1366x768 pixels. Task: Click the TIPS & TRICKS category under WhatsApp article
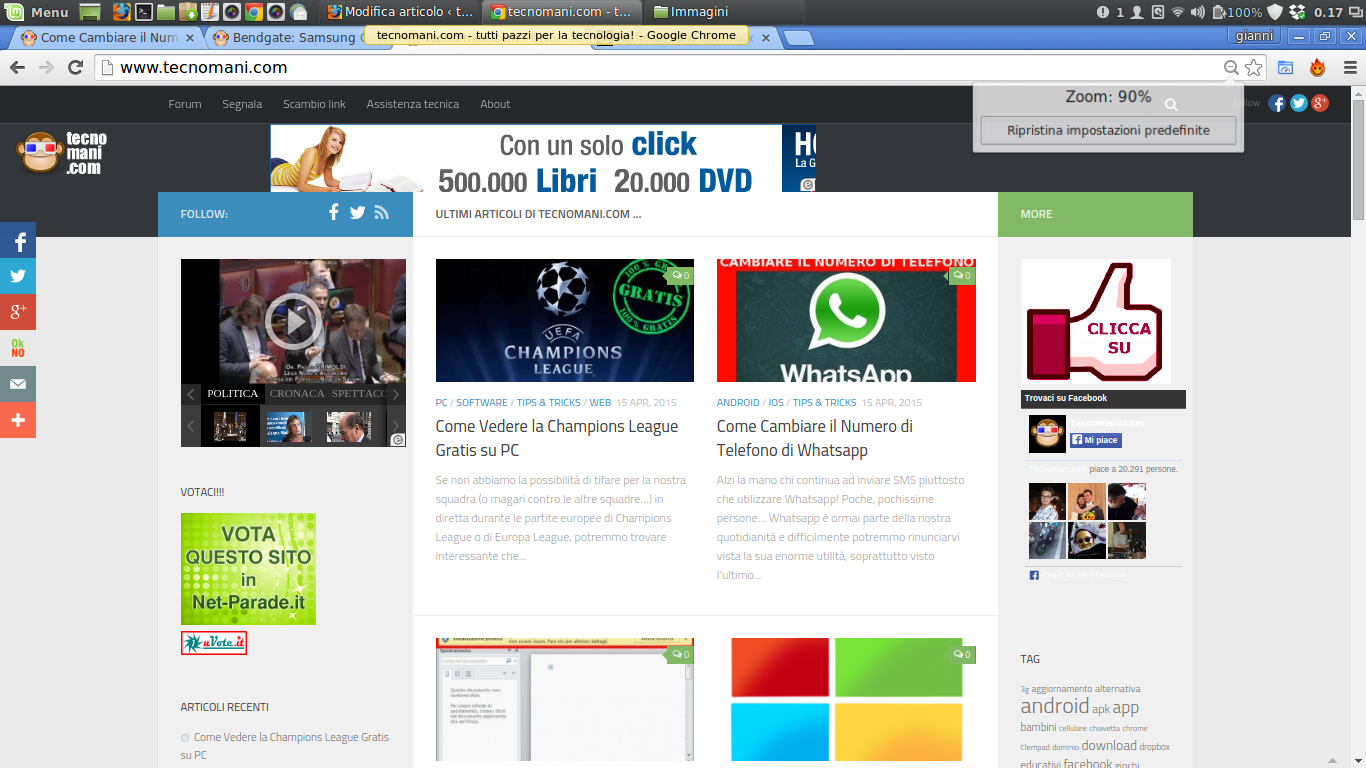pos(825,403)
